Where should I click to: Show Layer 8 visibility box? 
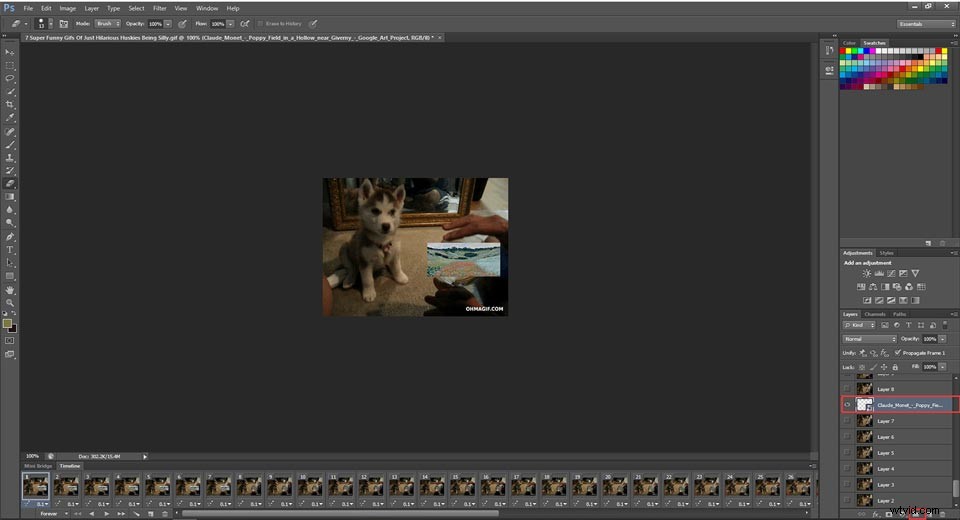[847, 389]
